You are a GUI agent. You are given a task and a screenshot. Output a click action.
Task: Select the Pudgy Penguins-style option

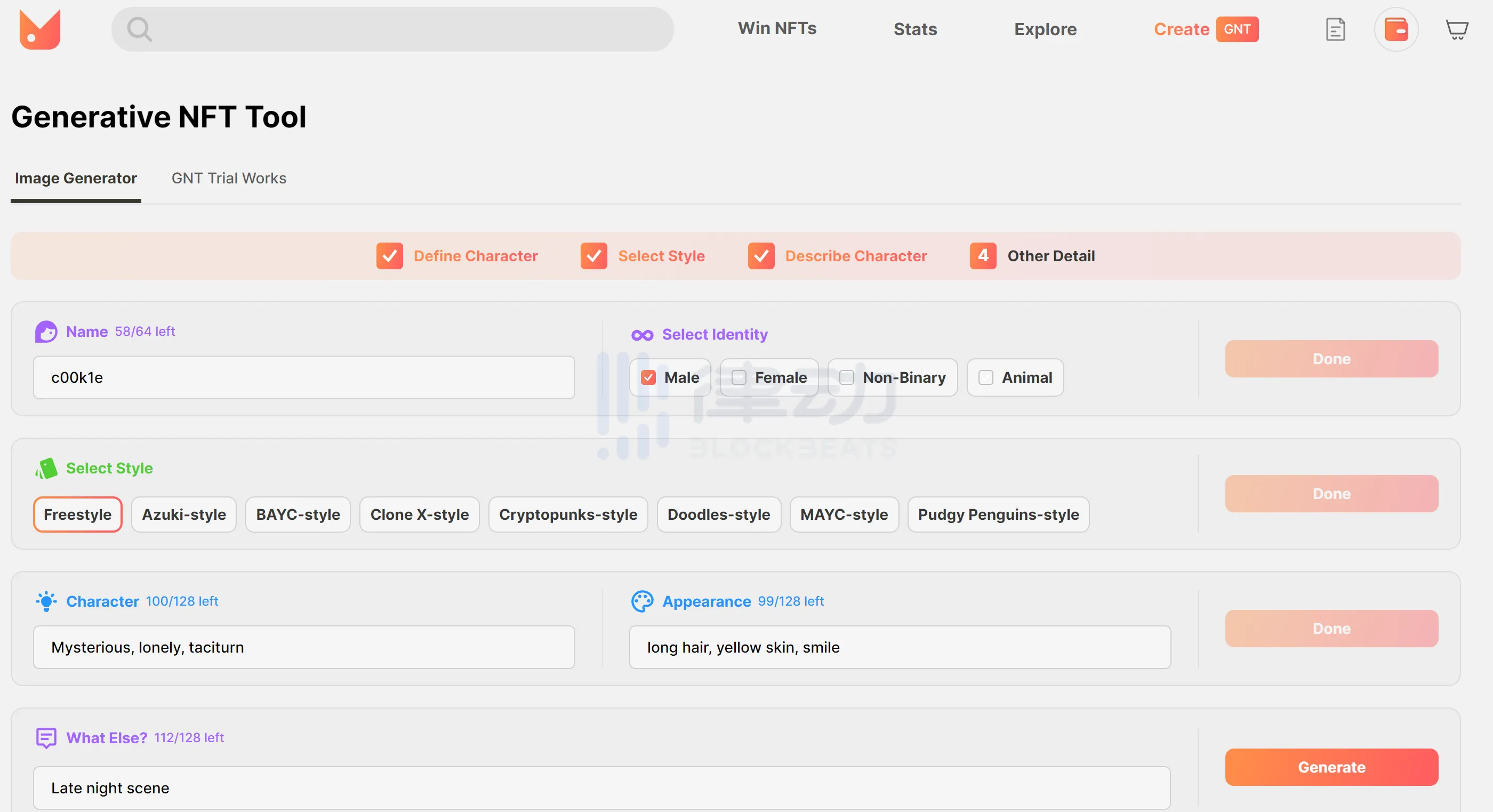tap(998, 514)
